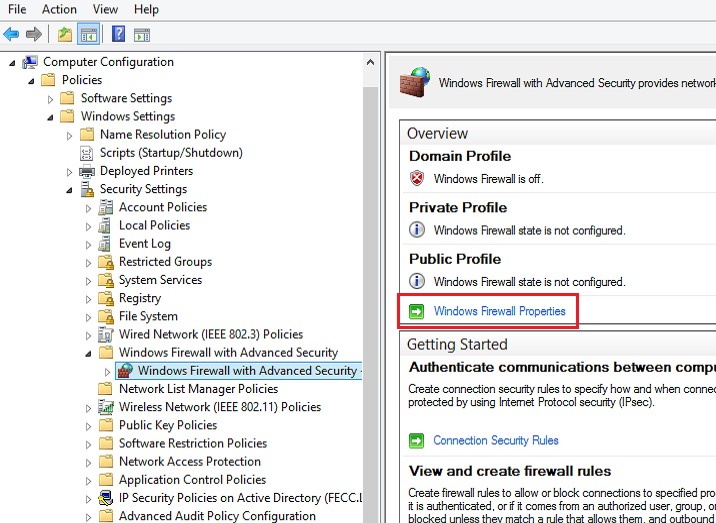716x523 pixels.
Task: Click the Local Policies icon
Action: pyautogui.click(x=105, y=226)
